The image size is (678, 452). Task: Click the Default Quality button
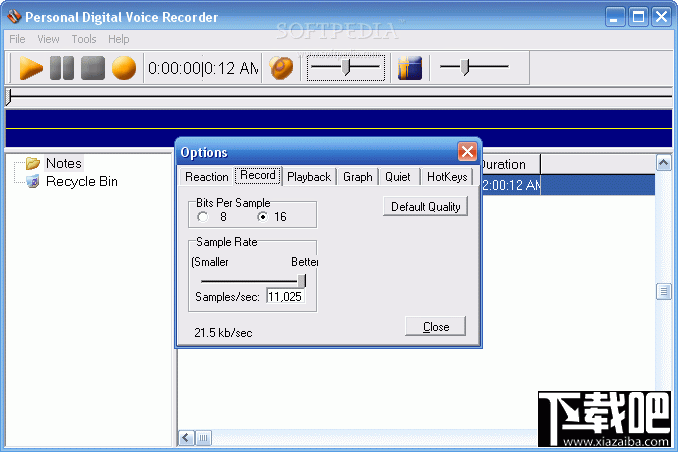[425, 207]
